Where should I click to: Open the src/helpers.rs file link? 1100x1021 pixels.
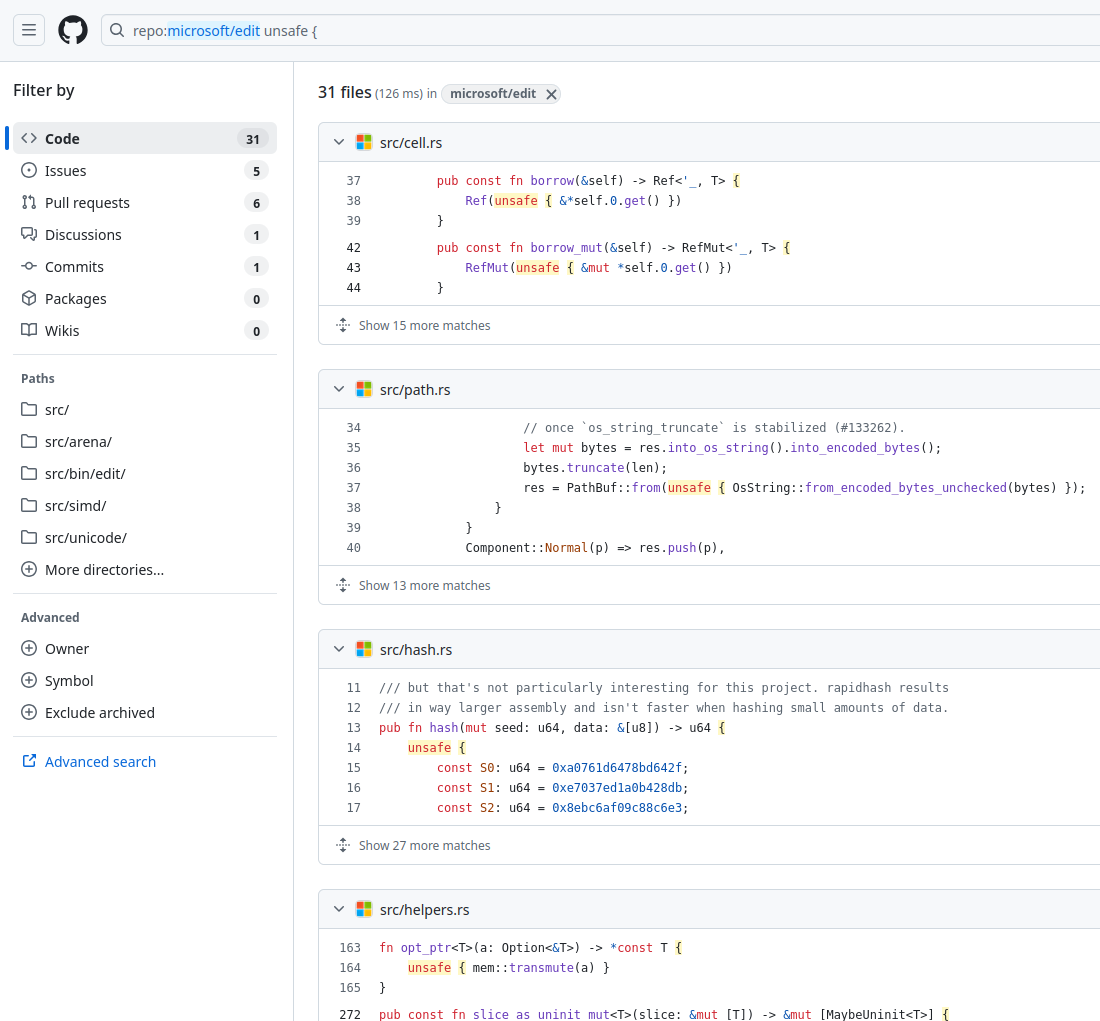tap(424, 909)
